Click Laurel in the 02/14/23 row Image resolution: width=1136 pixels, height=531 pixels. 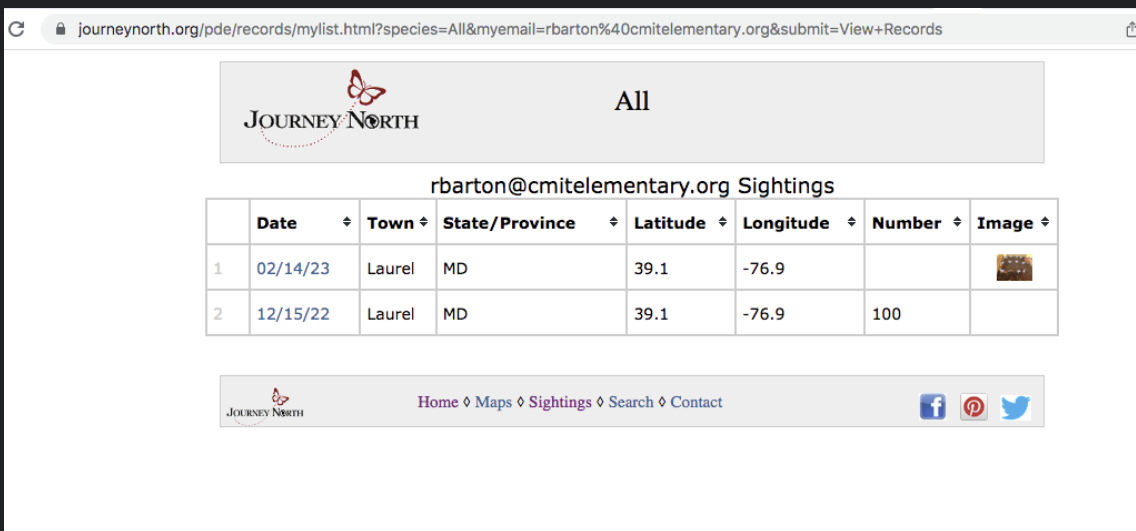pos(390,269)
